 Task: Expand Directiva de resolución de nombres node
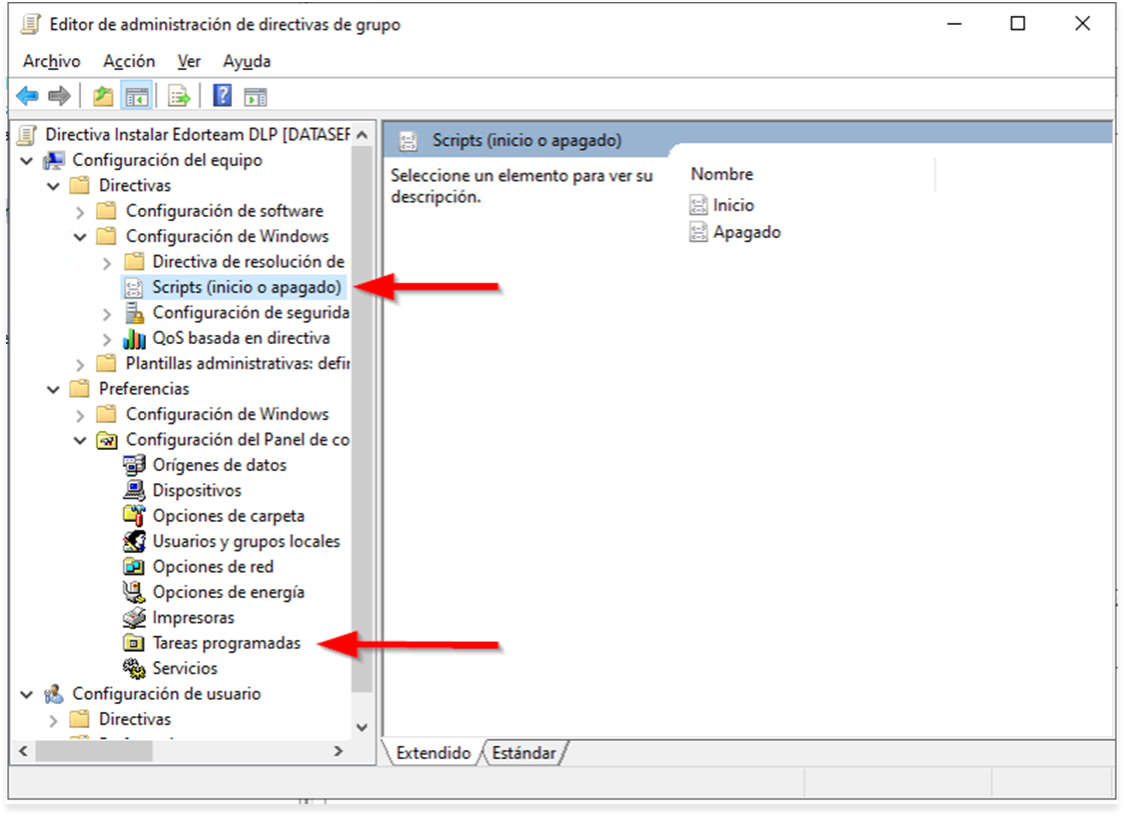tap(107, 262)
